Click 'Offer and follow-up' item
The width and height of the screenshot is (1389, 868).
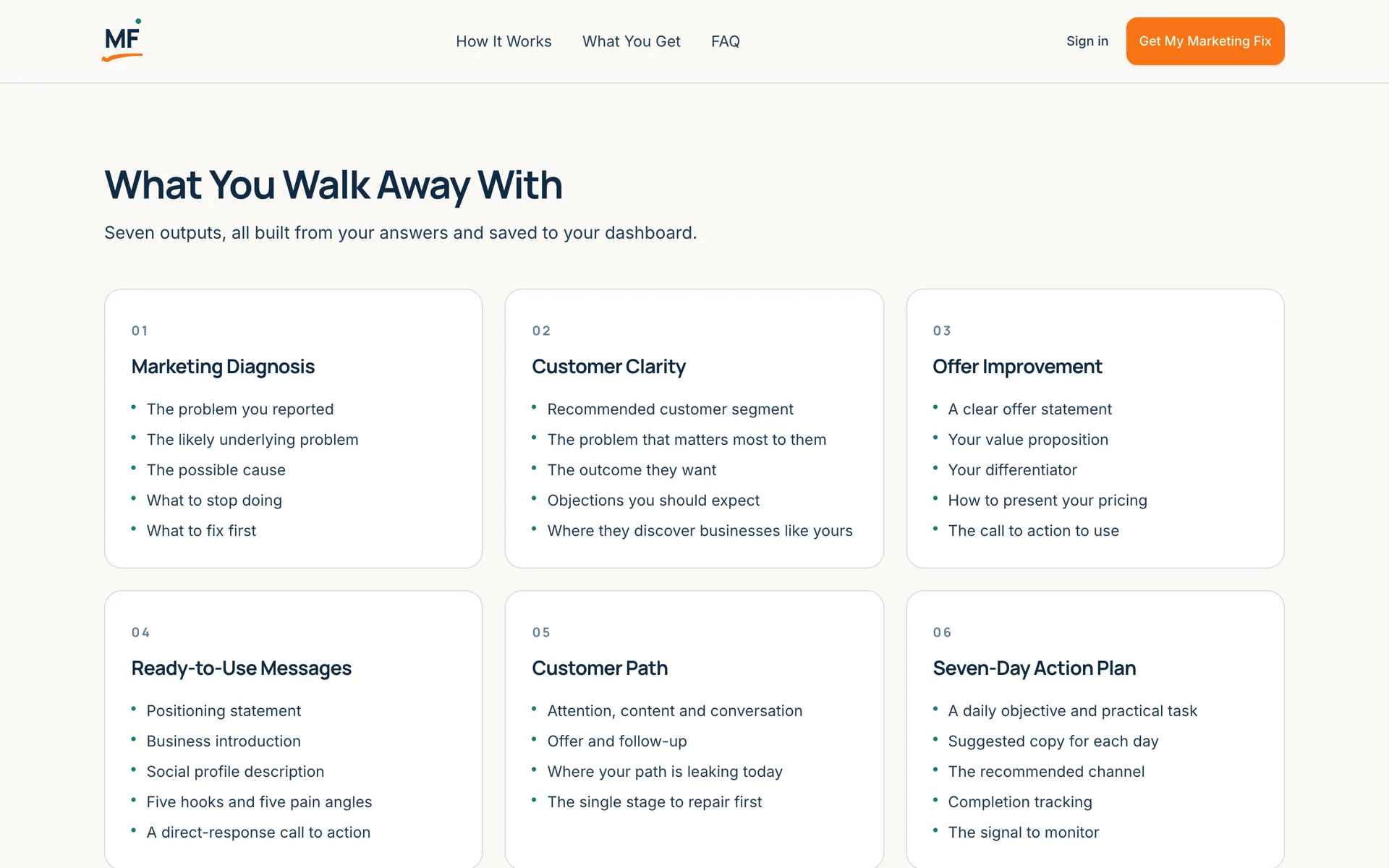pos(617,741)
